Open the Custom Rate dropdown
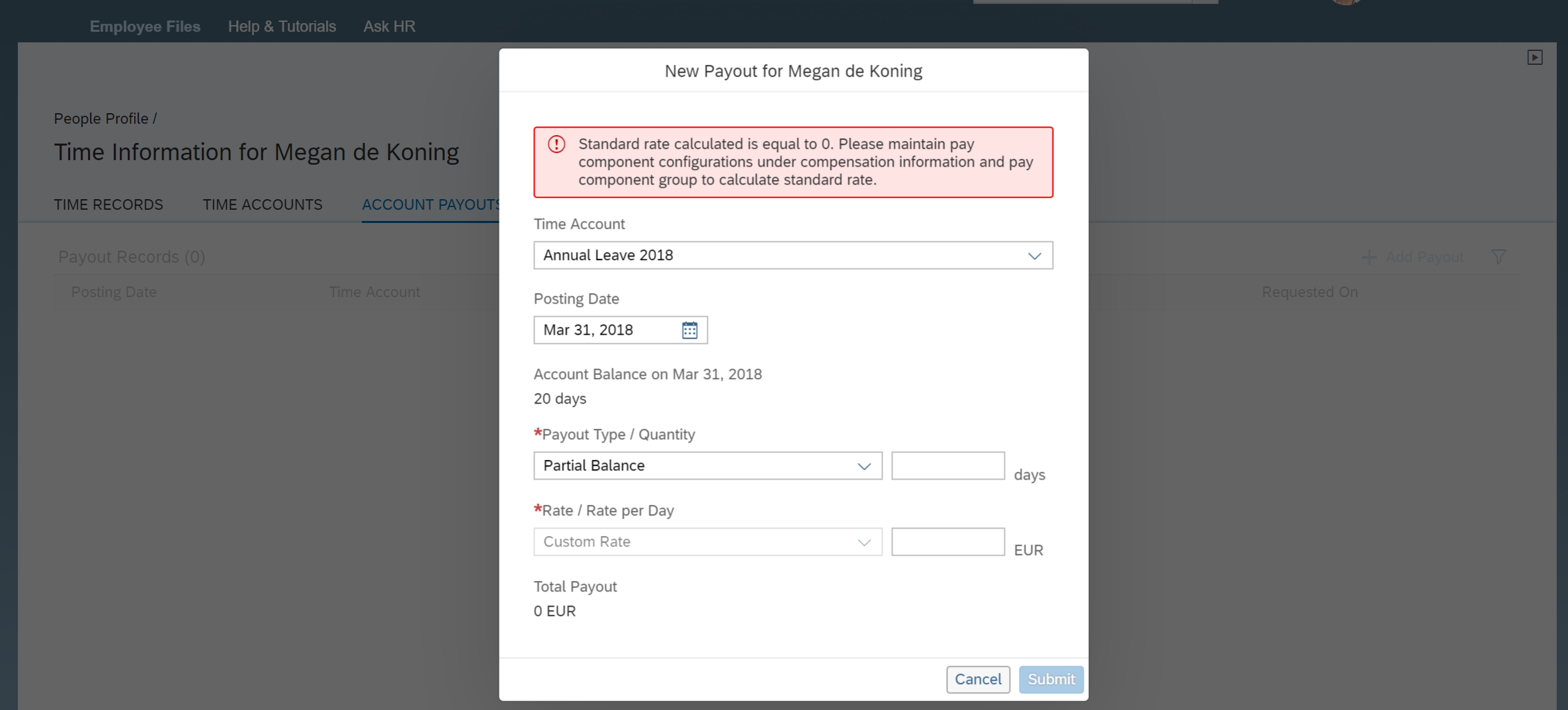Screen dimensions: 1568x710 708,542
